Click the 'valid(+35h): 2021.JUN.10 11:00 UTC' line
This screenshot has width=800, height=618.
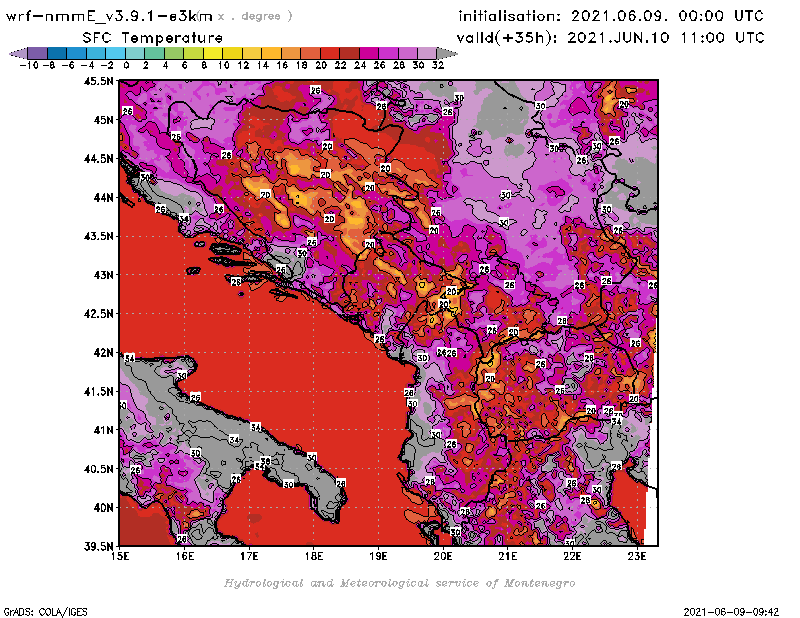pos(610,38)
